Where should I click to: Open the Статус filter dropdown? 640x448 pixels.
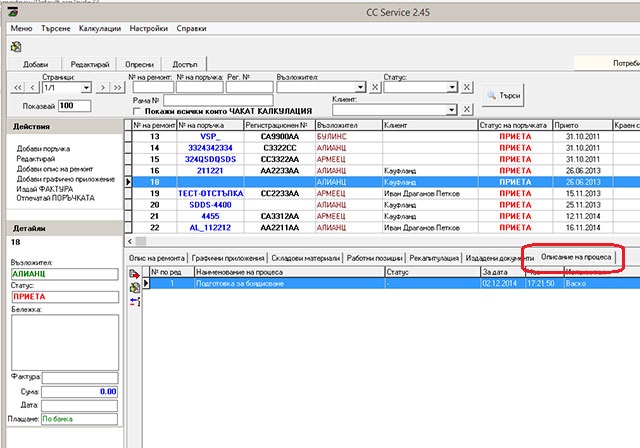451,87
